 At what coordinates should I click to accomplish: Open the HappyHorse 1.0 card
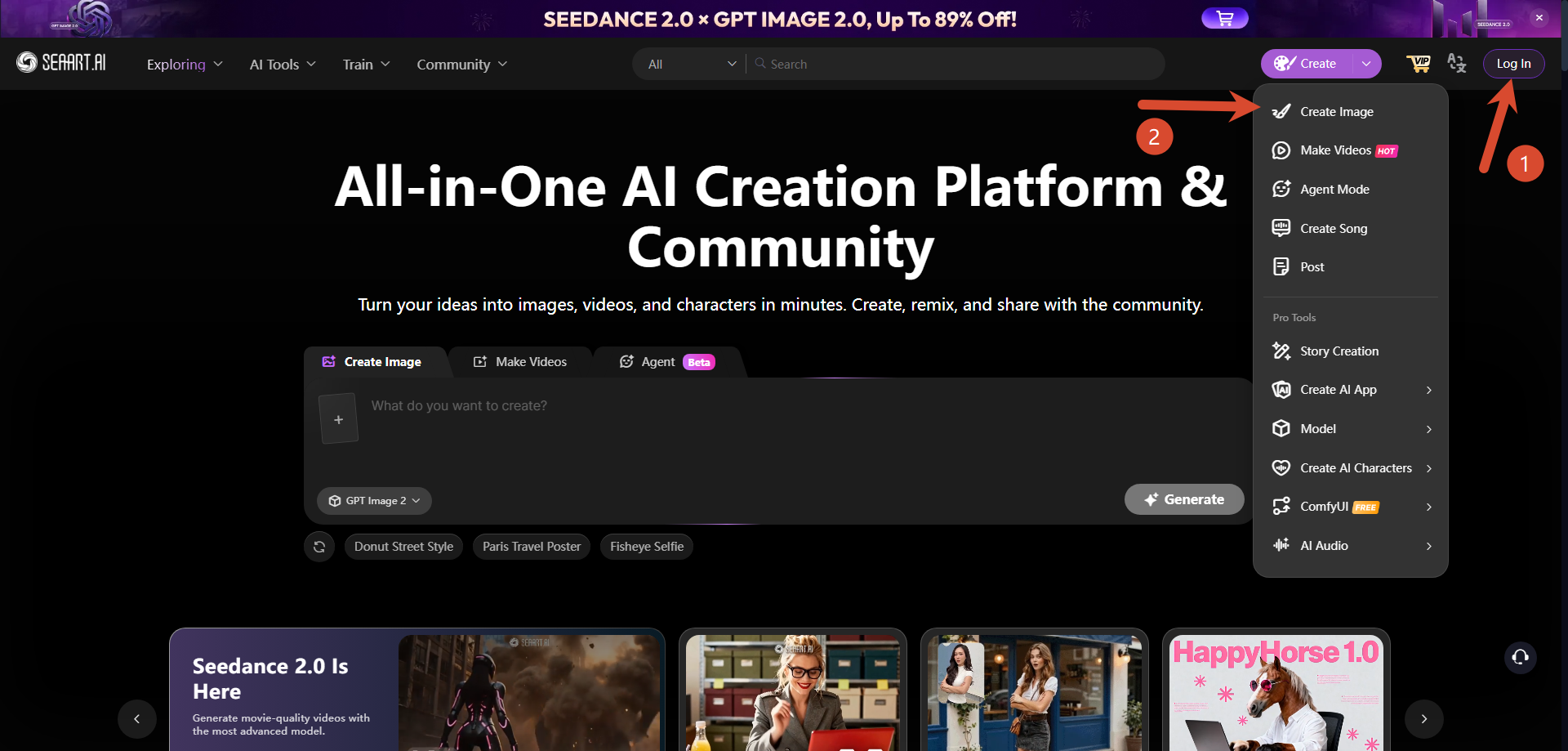pyautogui.click(x=1276, y=690)
